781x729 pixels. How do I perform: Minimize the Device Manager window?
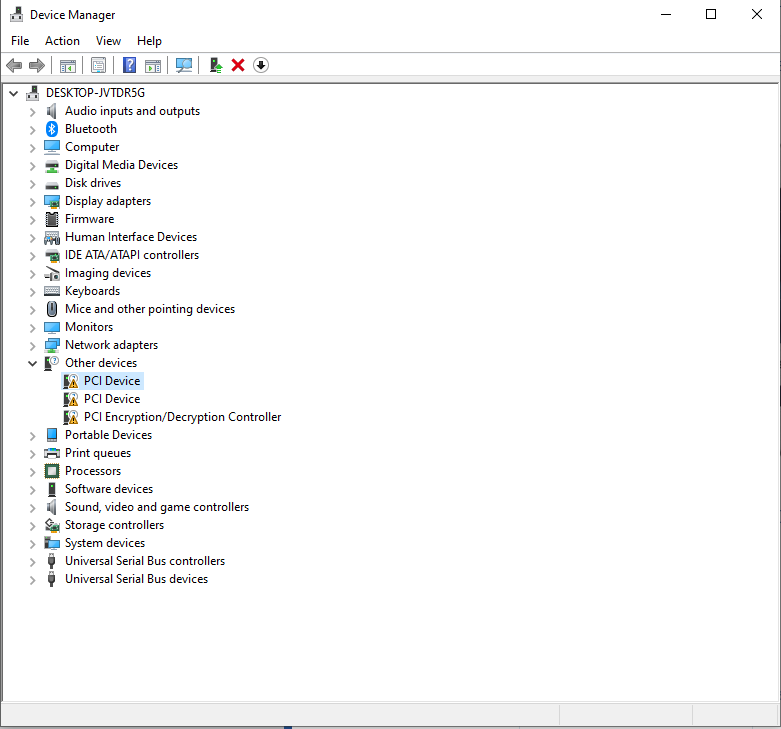(666, 14)
